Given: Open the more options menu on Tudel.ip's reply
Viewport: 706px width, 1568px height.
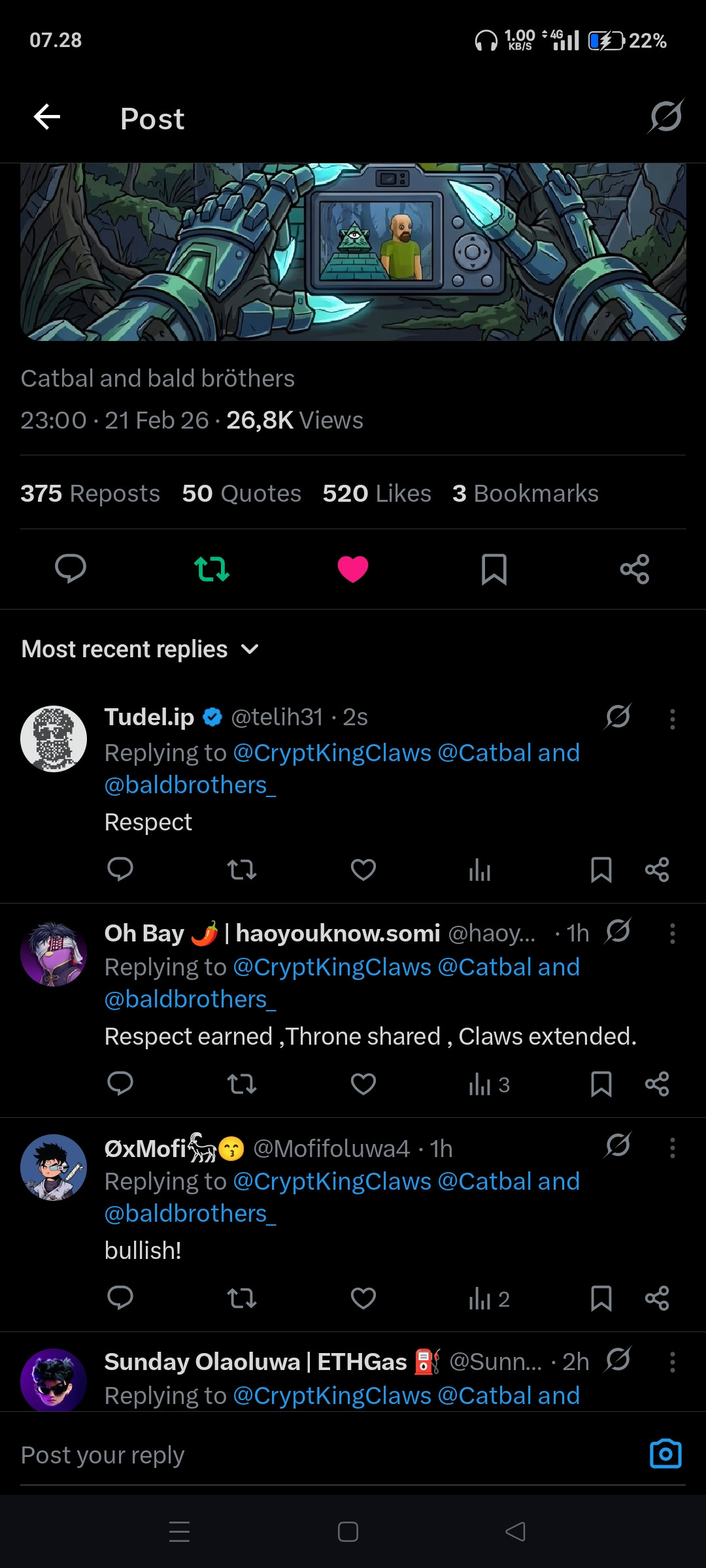Looking at the screenshot, I should tap(672, 719).
